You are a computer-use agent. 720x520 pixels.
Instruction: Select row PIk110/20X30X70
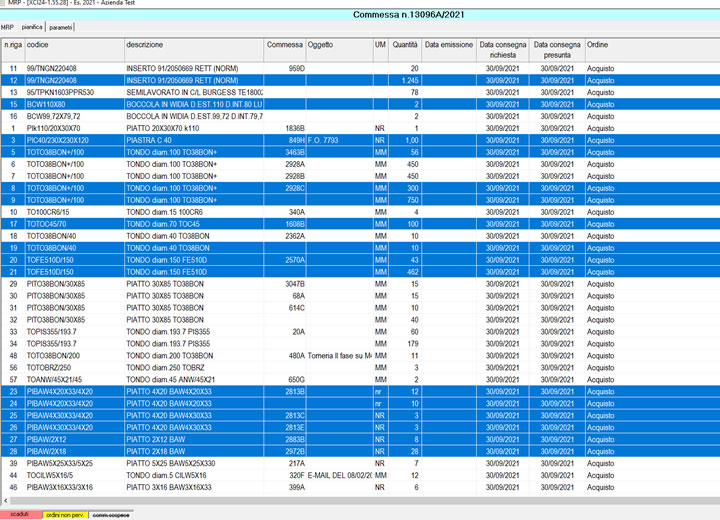pos(361,128)
